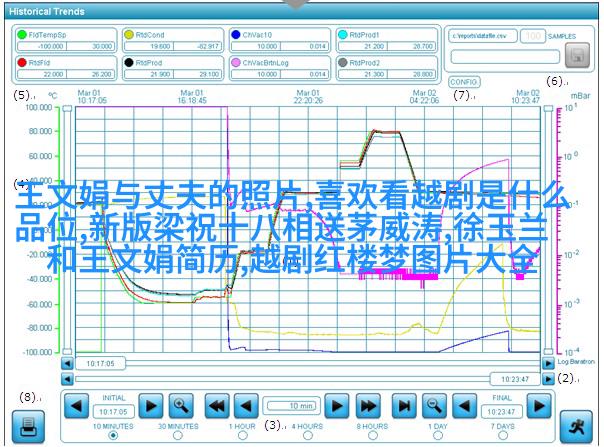Select the 10 MINUTES time range
The height and width of the screenshot is (447, 604).
pos(113,435)
